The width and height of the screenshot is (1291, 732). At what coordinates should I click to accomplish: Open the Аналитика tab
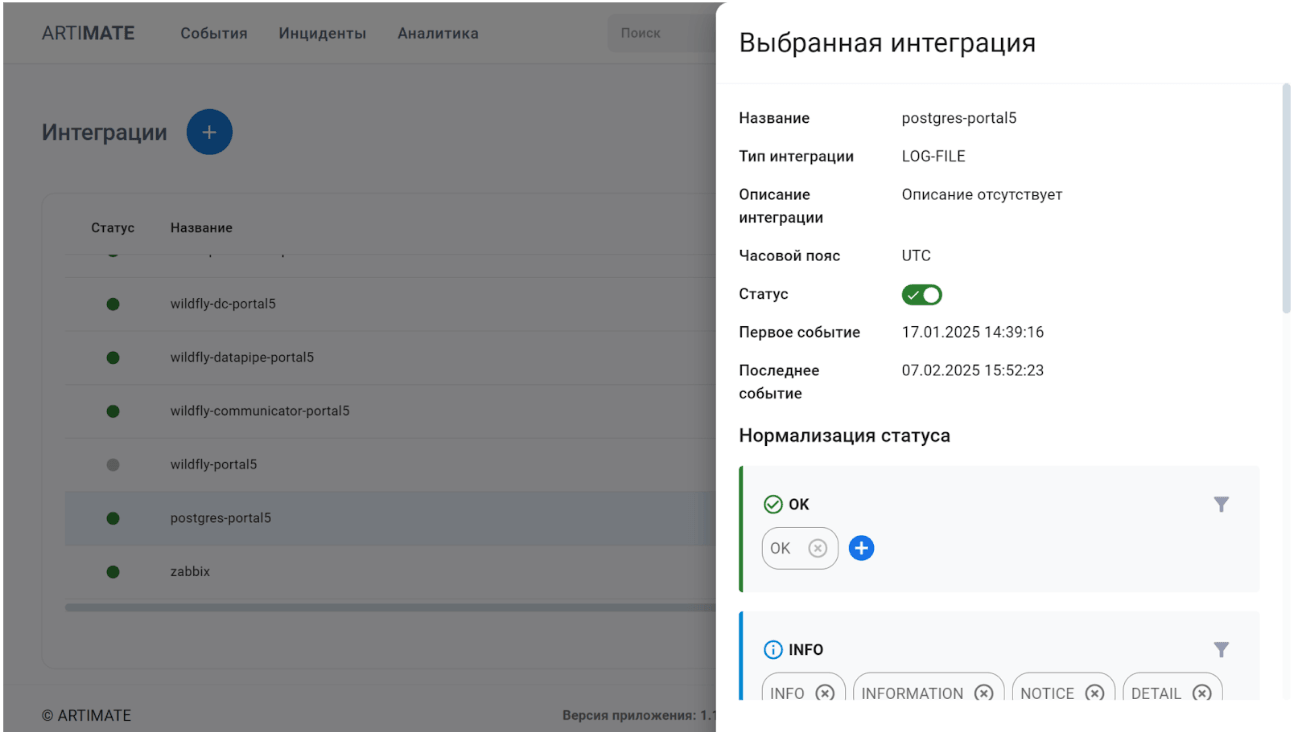(x=437, y=33)
